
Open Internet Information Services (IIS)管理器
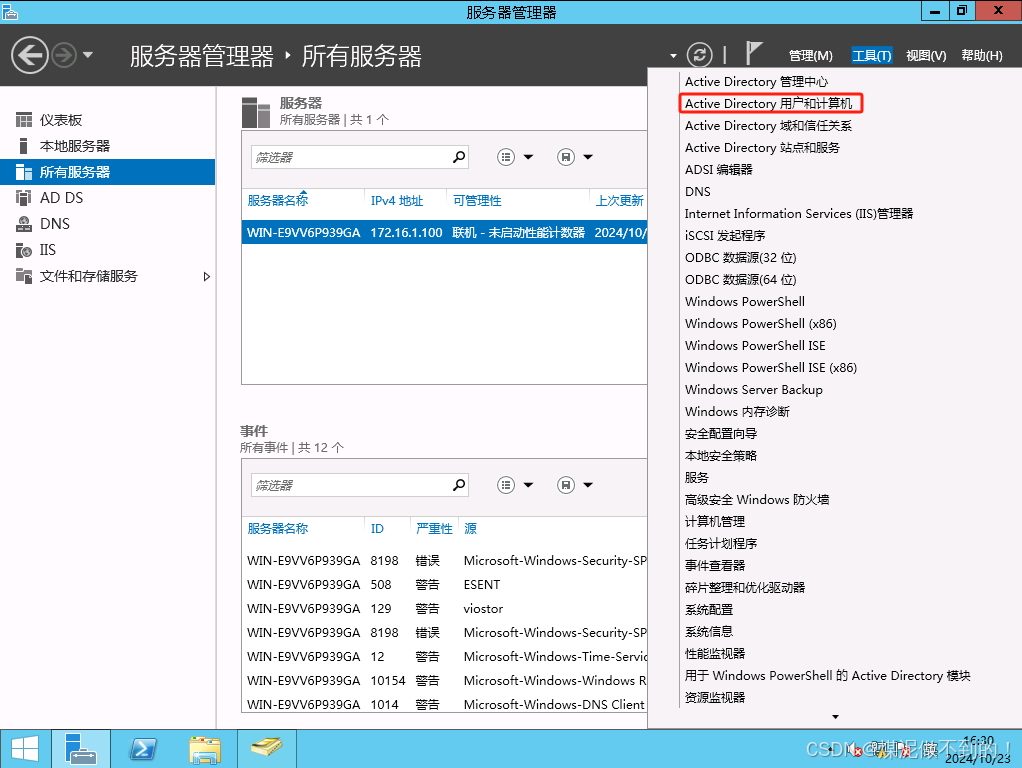point(798,214)
